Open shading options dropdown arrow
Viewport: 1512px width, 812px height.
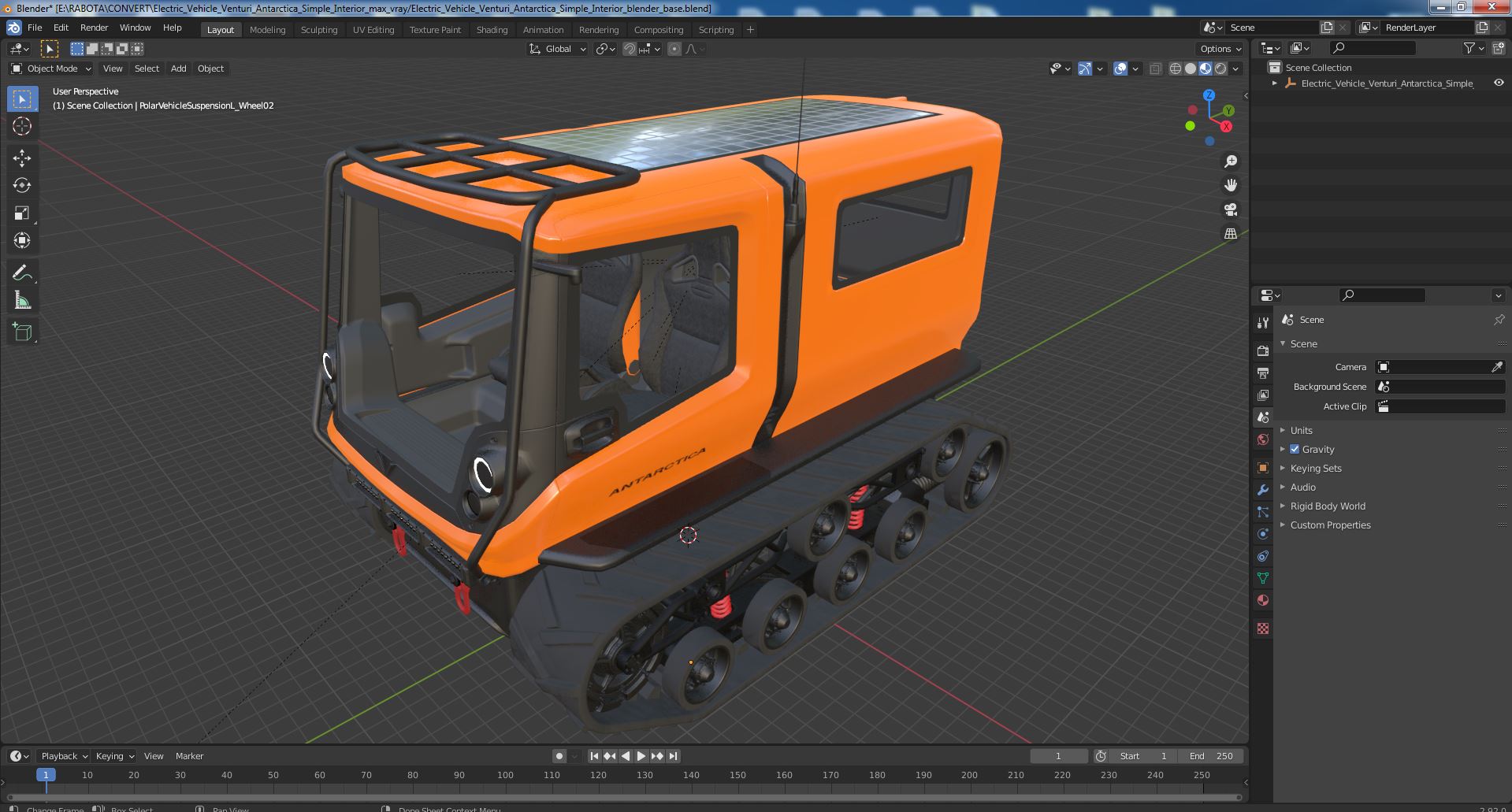click(x=1235, y=69)
